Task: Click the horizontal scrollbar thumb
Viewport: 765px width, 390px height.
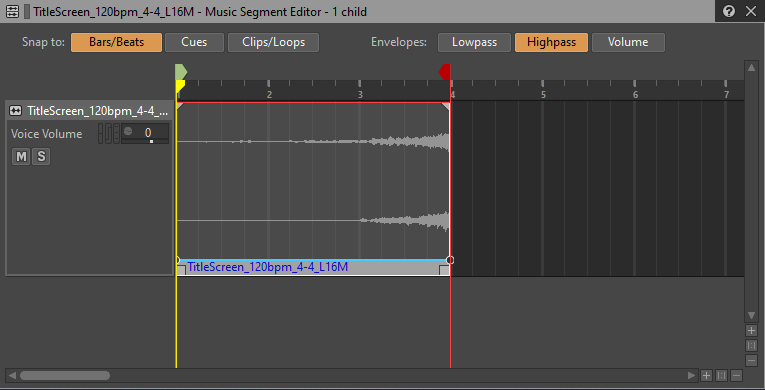Action: 65,375
